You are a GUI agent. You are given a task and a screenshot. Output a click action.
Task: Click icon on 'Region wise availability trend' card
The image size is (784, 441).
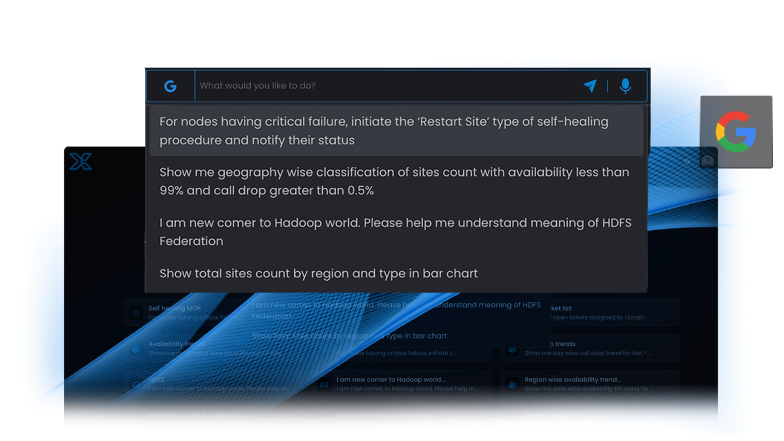pos(510,384)
